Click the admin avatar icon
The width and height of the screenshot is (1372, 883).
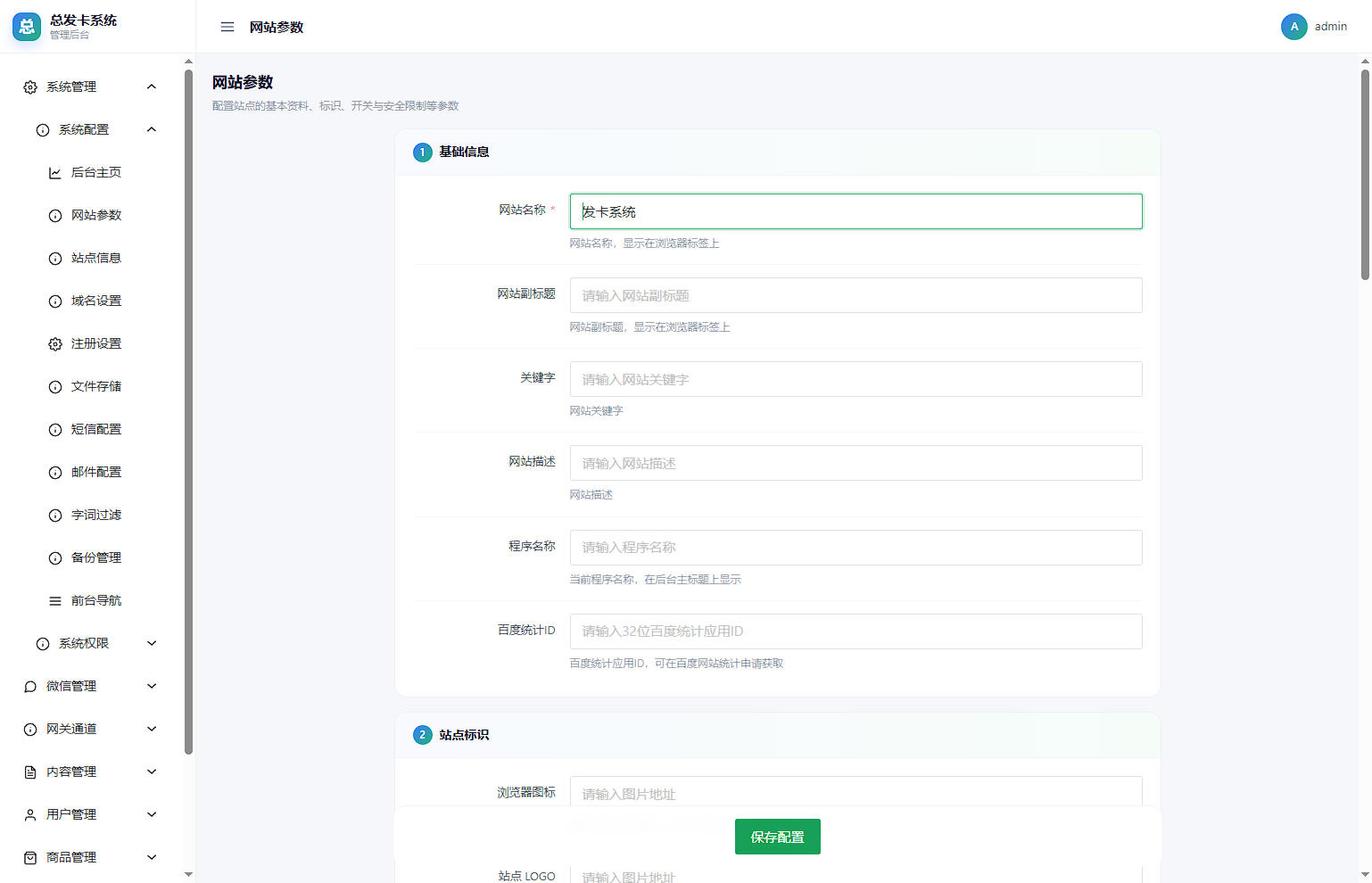[1294, 27]
